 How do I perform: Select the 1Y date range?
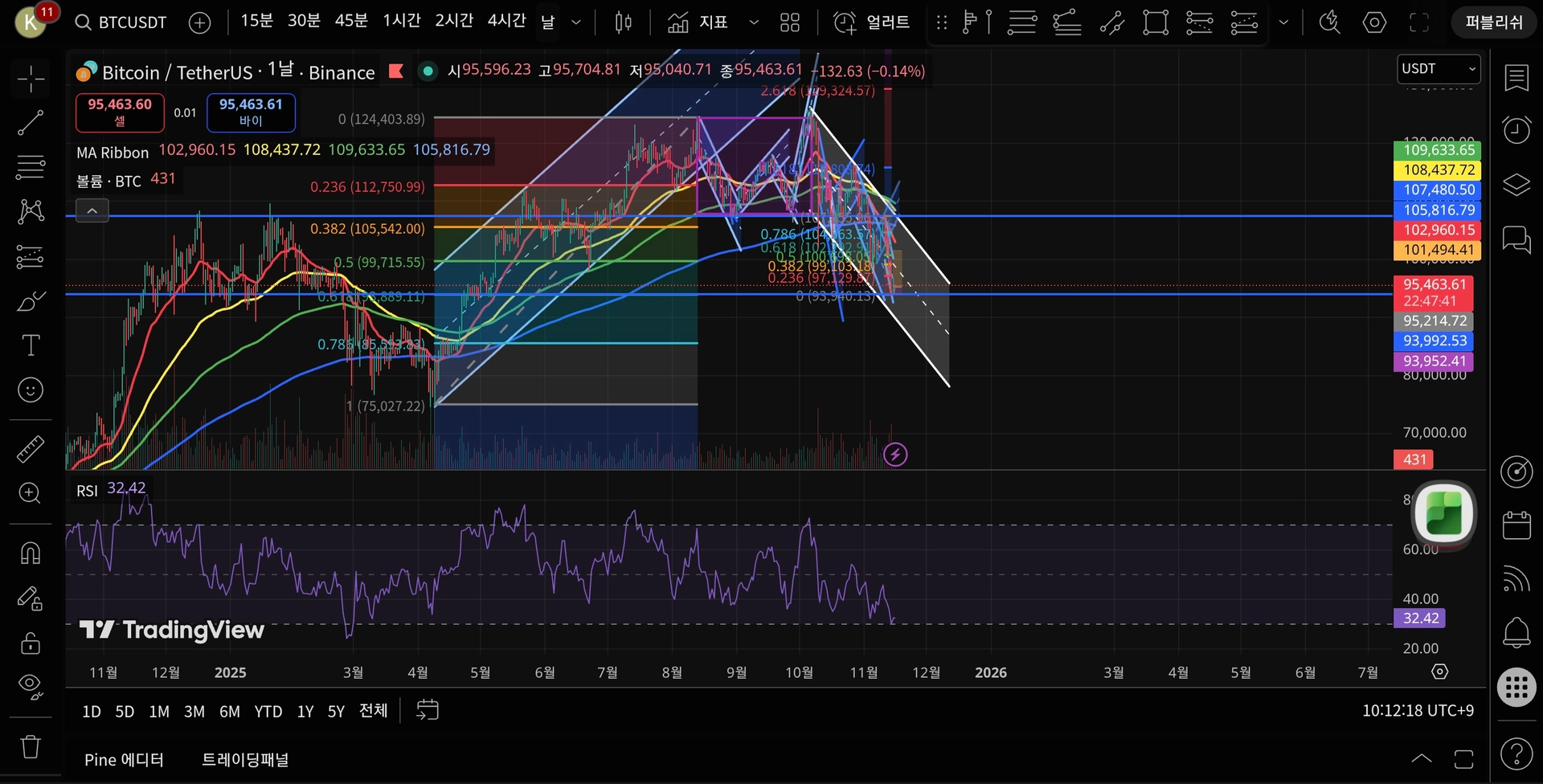305,712
